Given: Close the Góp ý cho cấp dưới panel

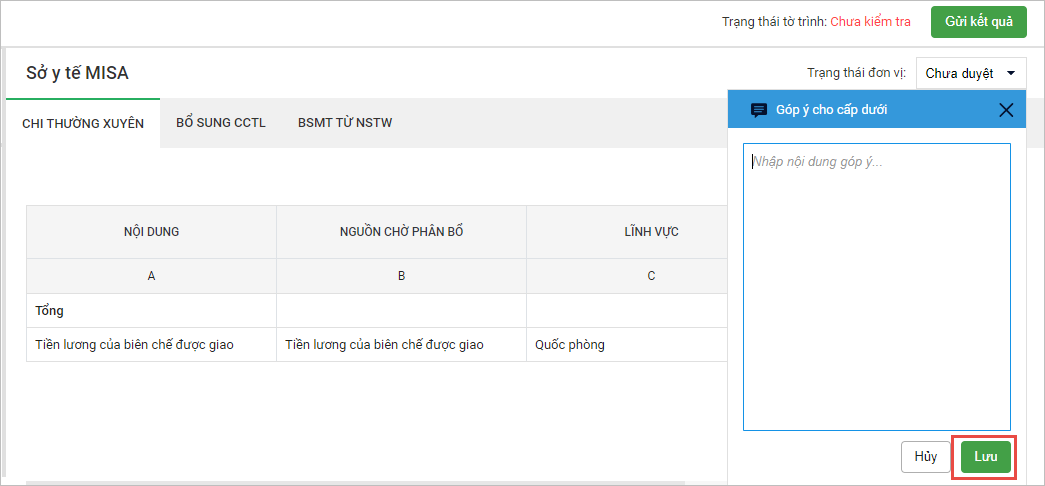Looking at the screenshot, I should click(1006, 110).
